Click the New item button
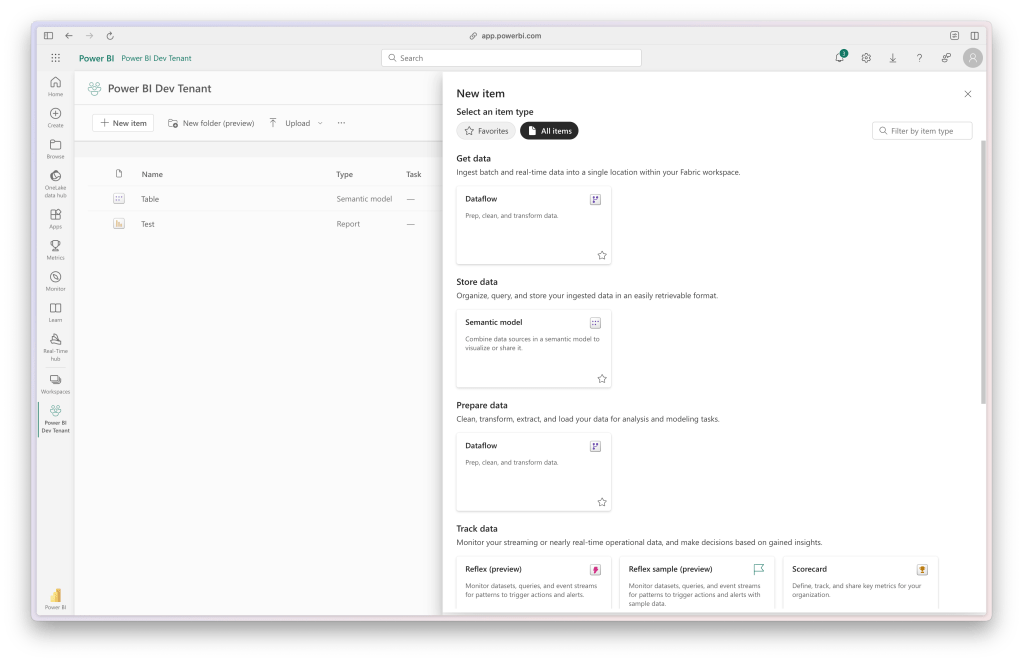Viewport: 1023px width, 662px height. tap(123, 123)
